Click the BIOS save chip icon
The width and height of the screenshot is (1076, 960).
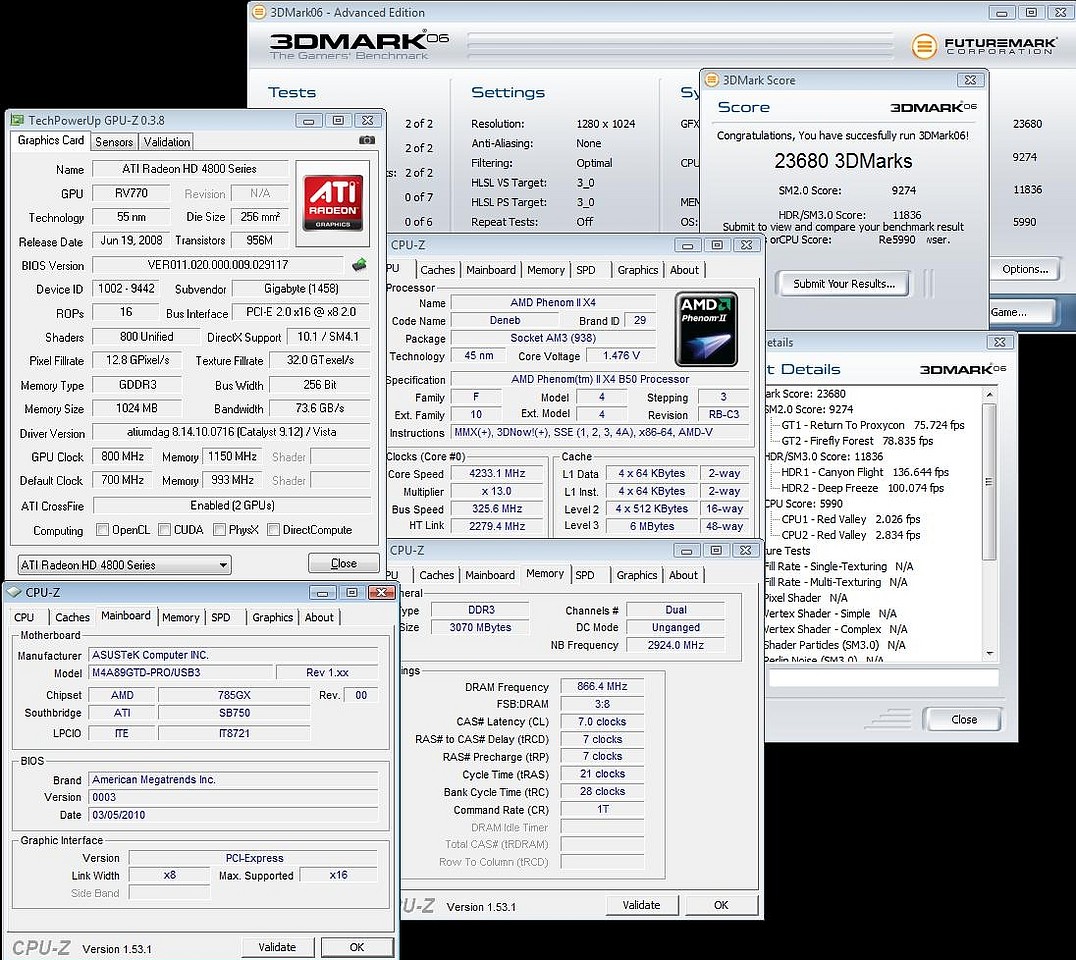[359, 265]
